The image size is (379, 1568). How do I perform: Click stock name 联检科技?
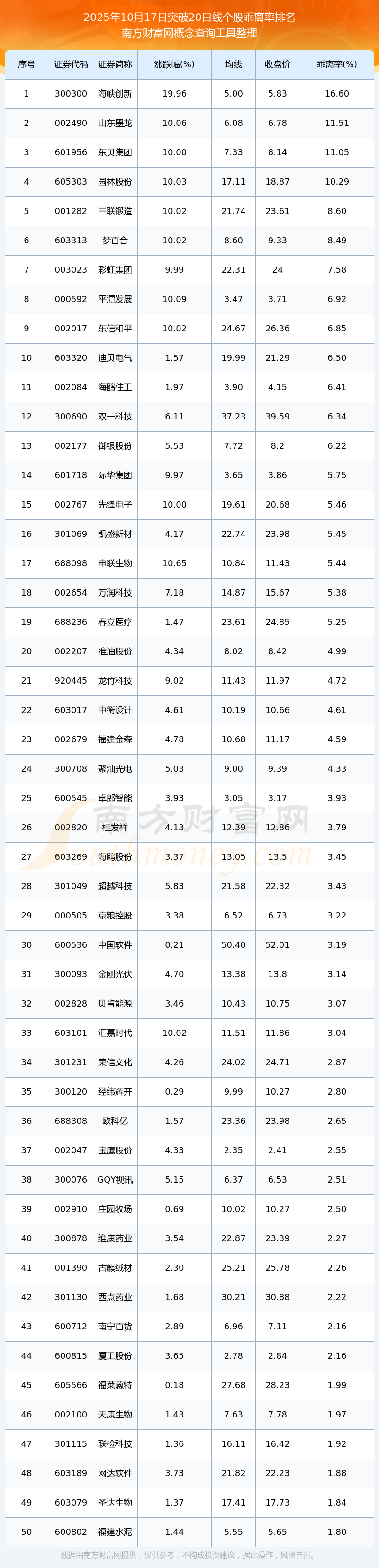pos(115,1444)
